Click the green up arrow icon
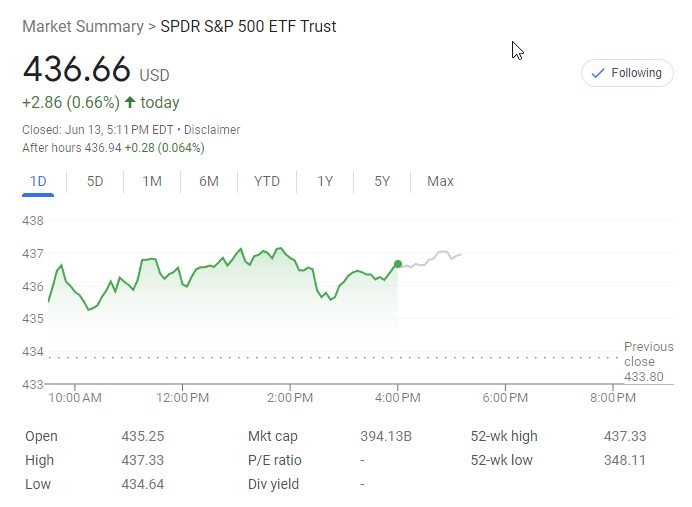This screenshot has height=507, width=692. click(x=130, y=103)
